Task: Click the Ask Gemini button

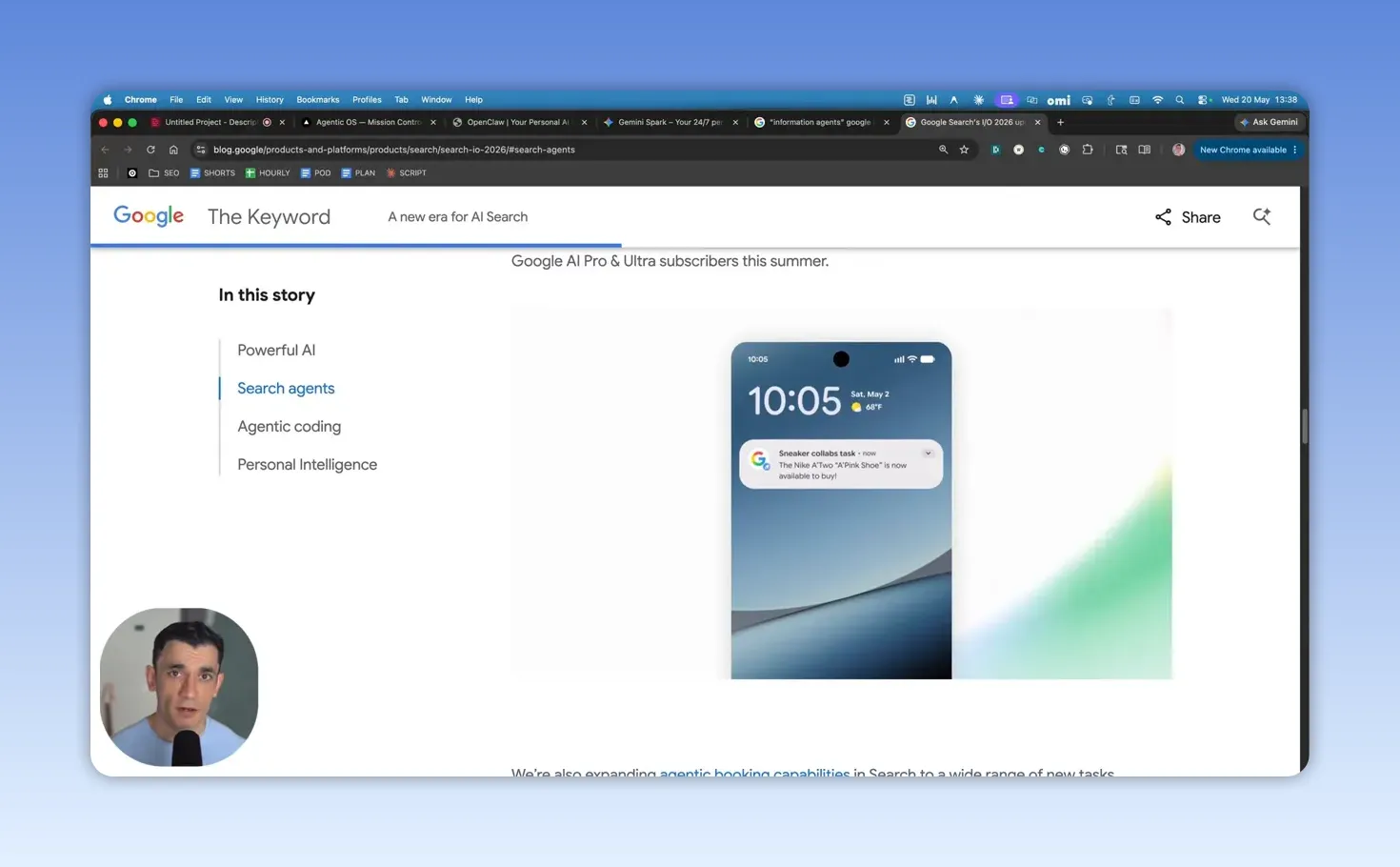Action: (x=1269, y=122)
